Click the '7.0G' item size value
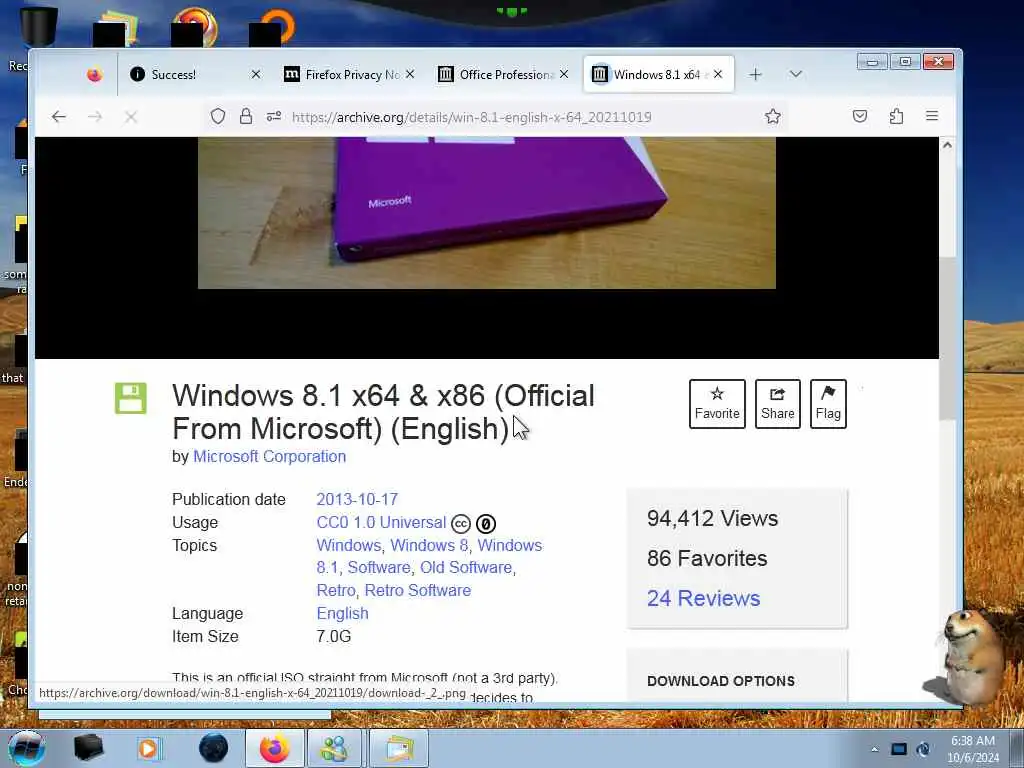 click(334, 636)
